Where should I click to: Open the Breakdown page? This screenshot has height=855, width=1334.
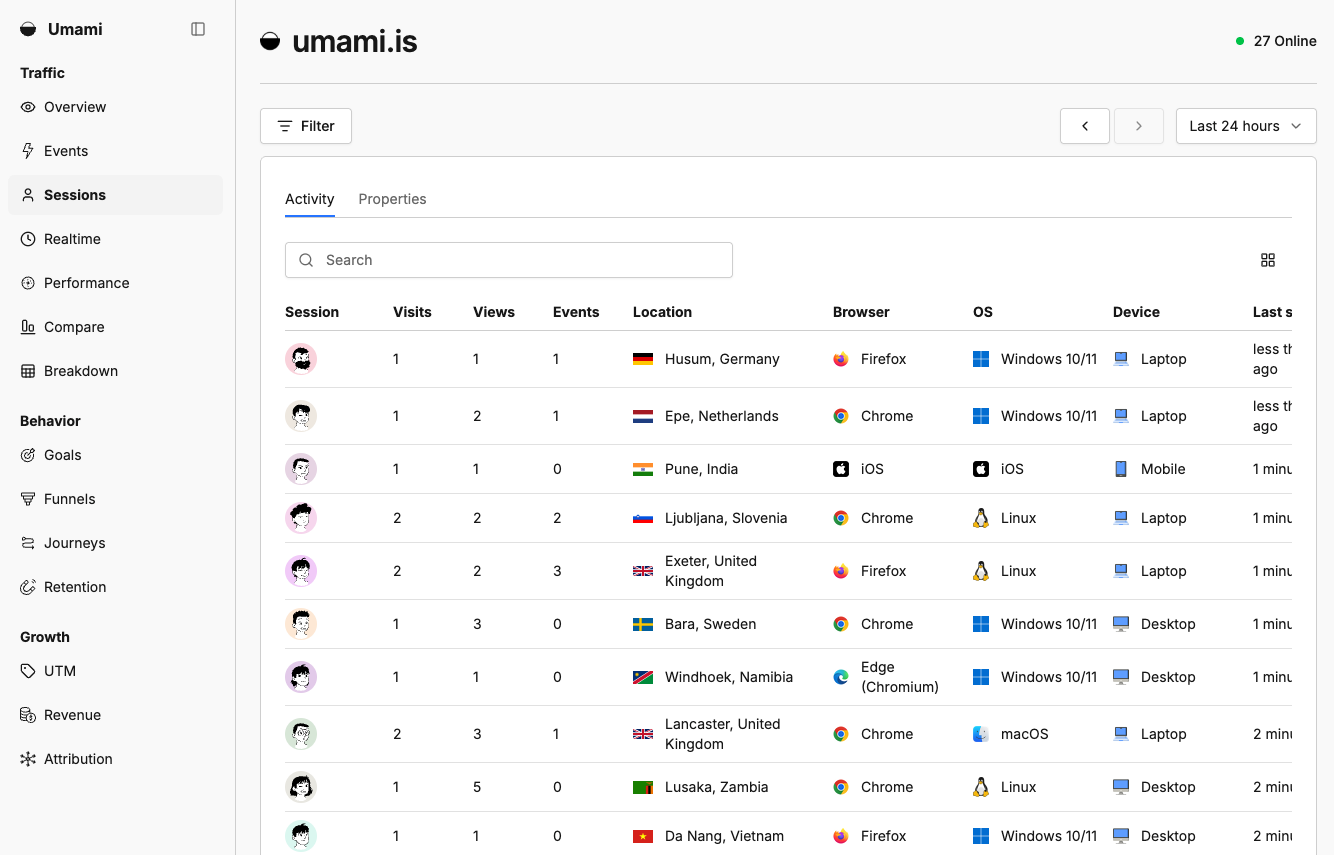(x=115, y=371)
